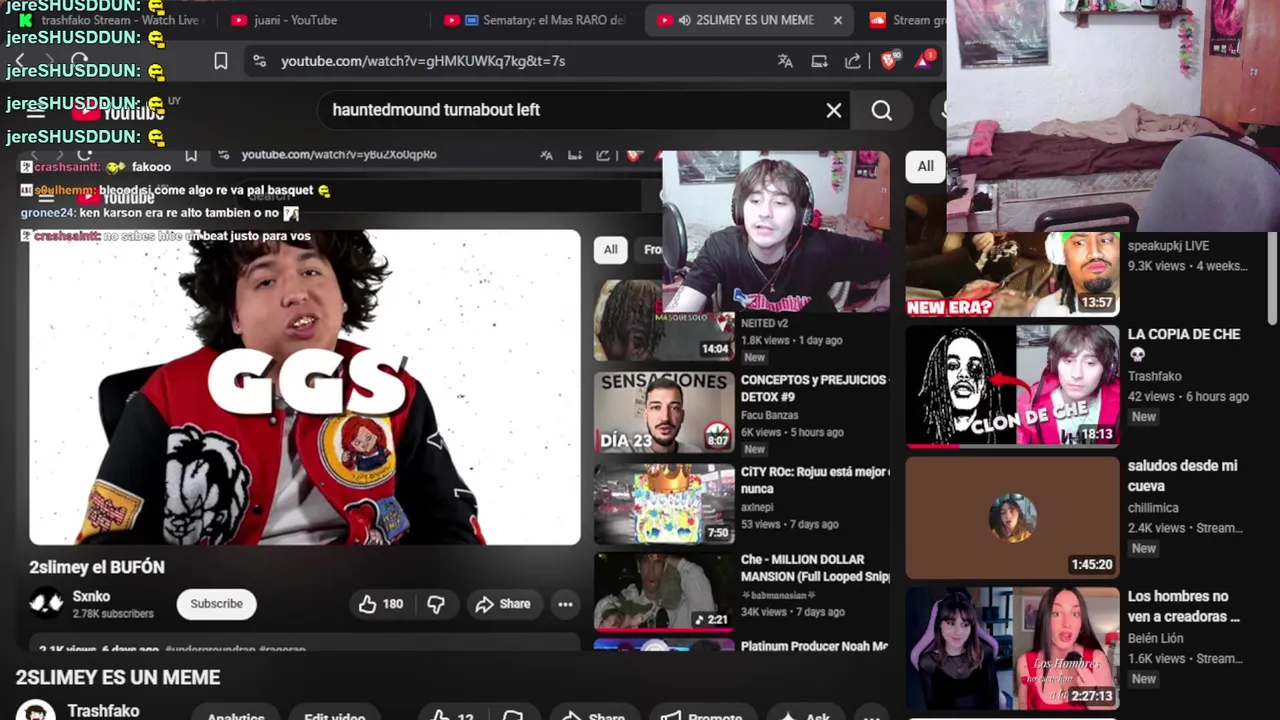Click the GGS video player
Screen dimensions: 1280x720
click(305, 388)
